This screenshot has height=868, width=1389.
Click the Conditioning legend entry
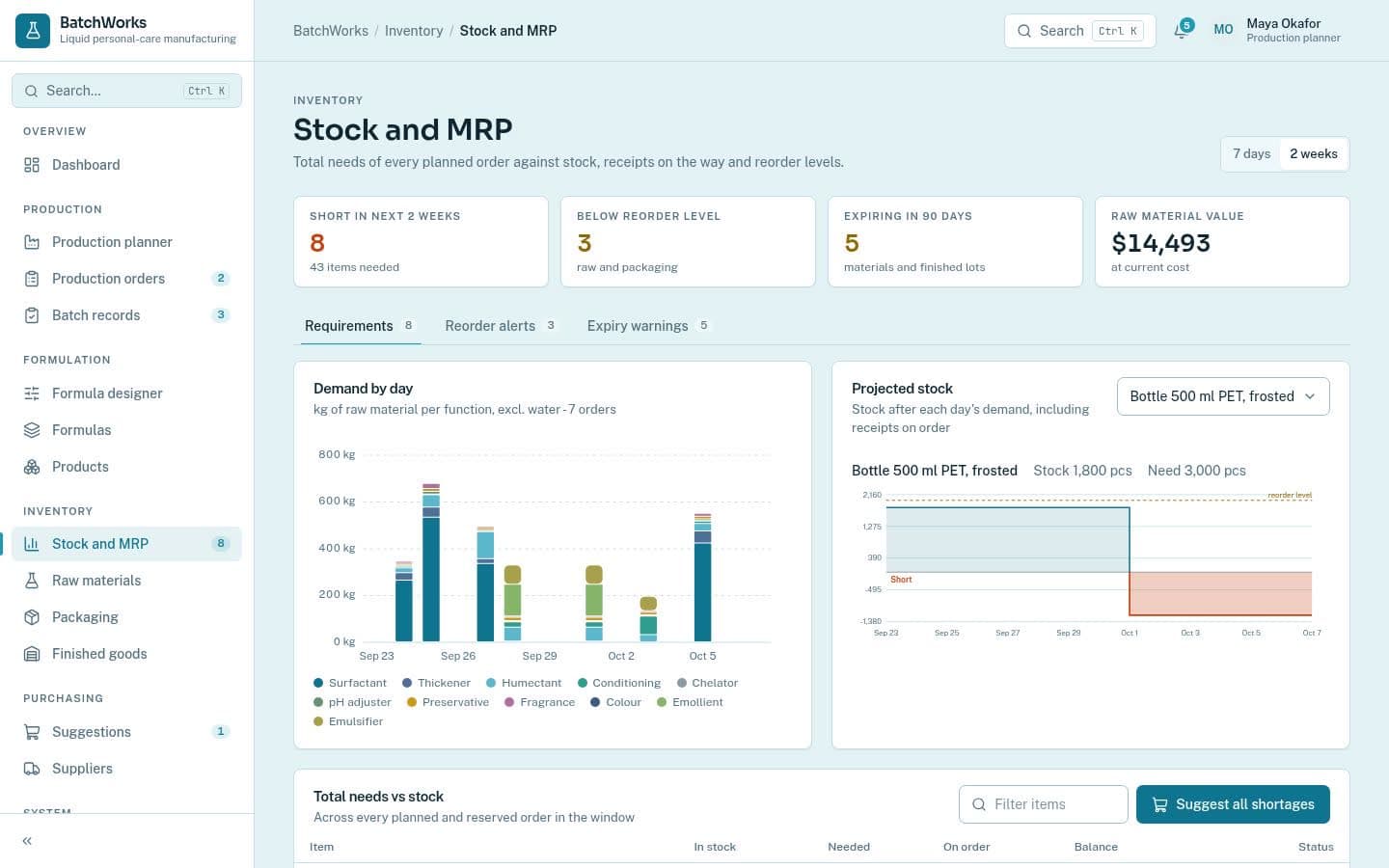coord(619,683)
